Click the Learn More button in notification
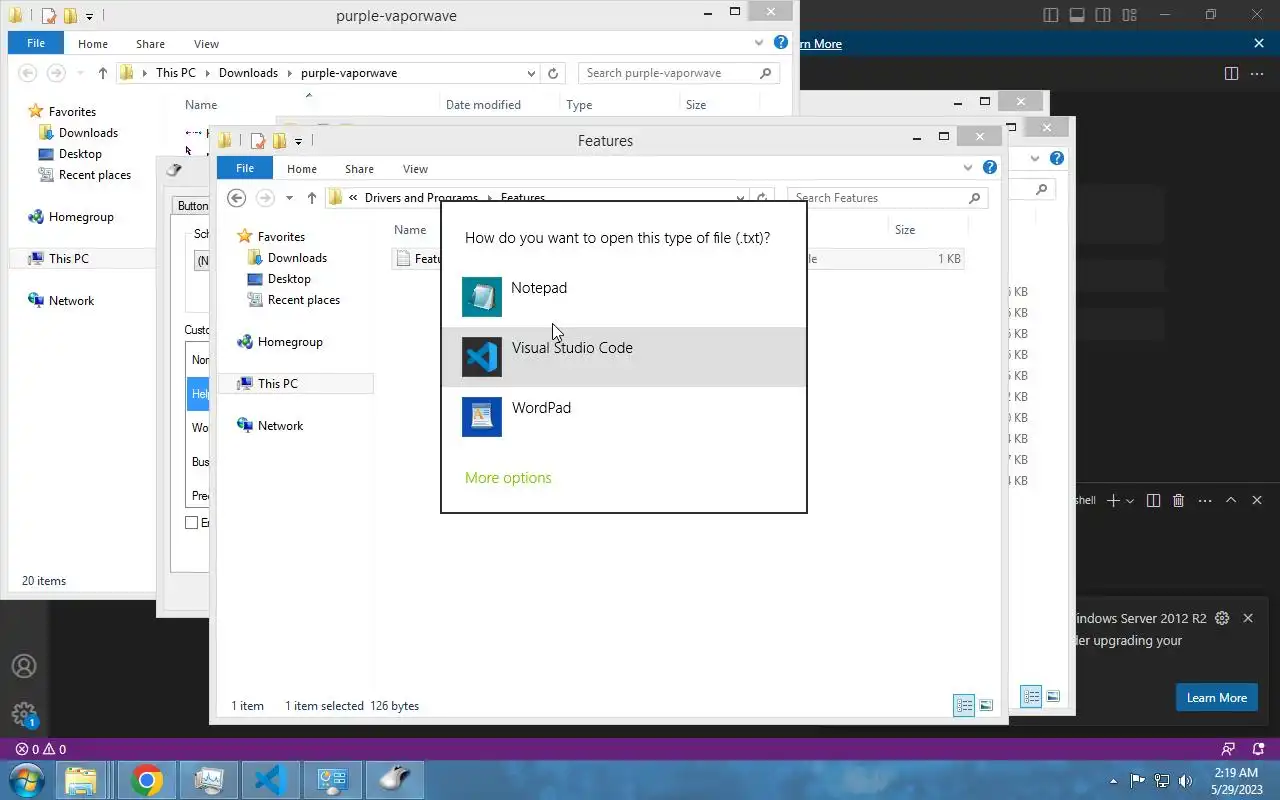Viewport: 1280px width, 800px height. point(1217,698)
